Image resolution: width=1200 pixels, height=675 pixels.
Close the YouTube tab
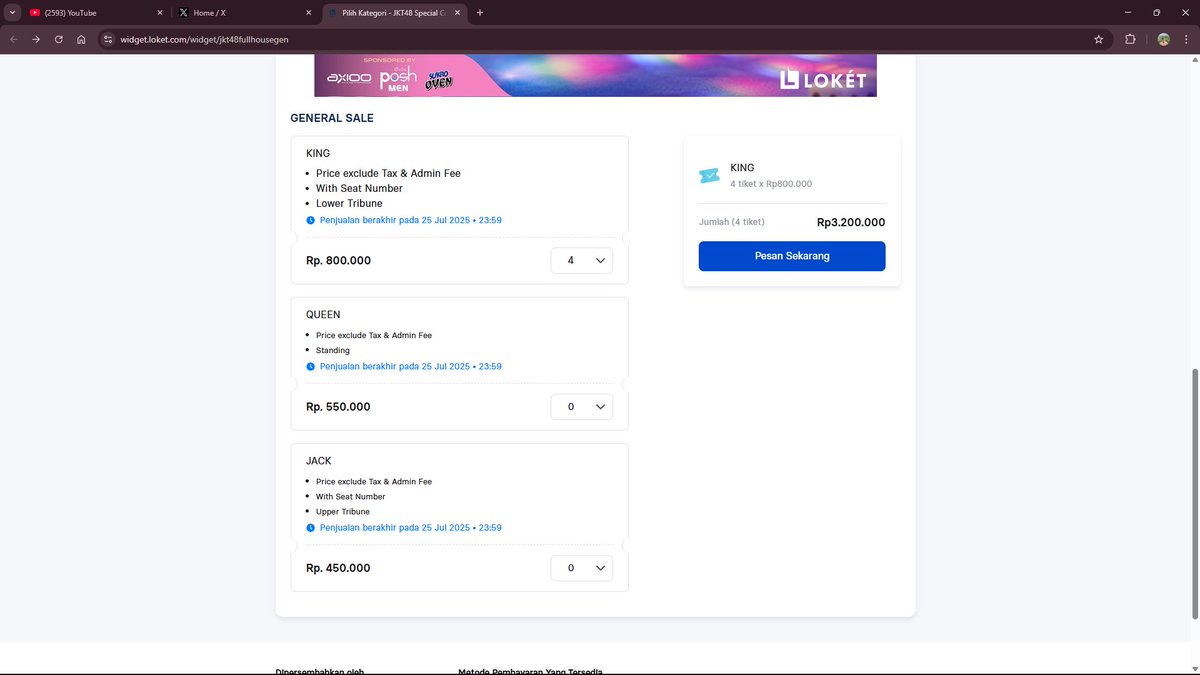pyautogui.click(x=160, y=13)
